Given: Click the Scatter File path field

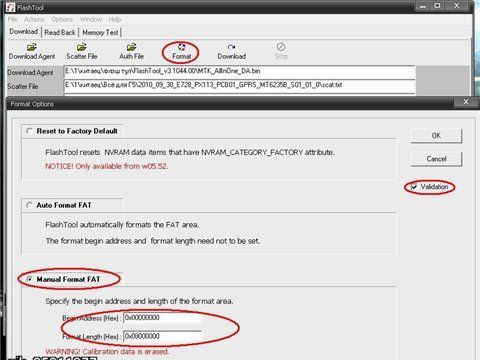Looking at the screenshot, I should tap(239, 85).
